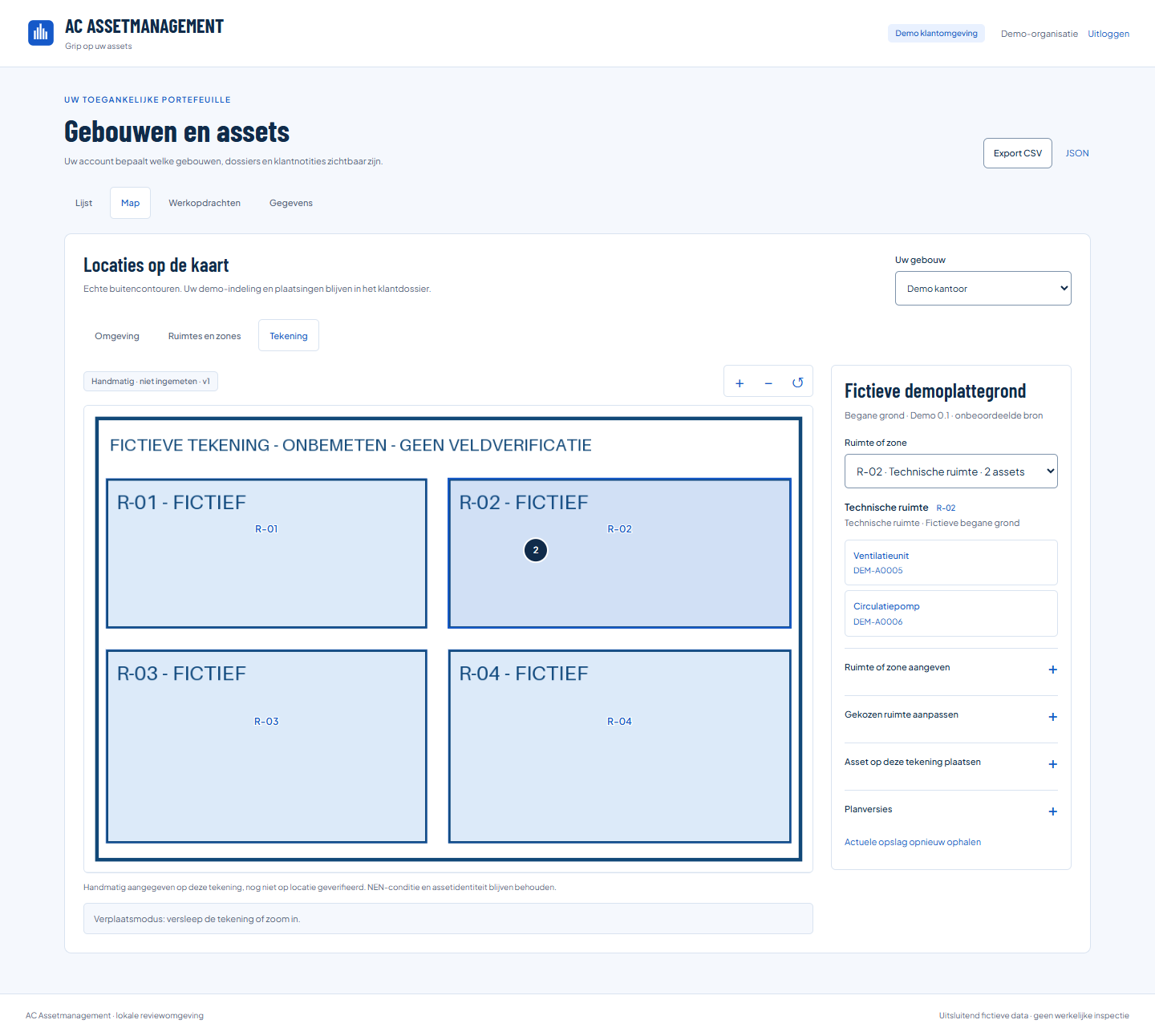Switch to the Omgeving sub-tab

coord(117,336)
